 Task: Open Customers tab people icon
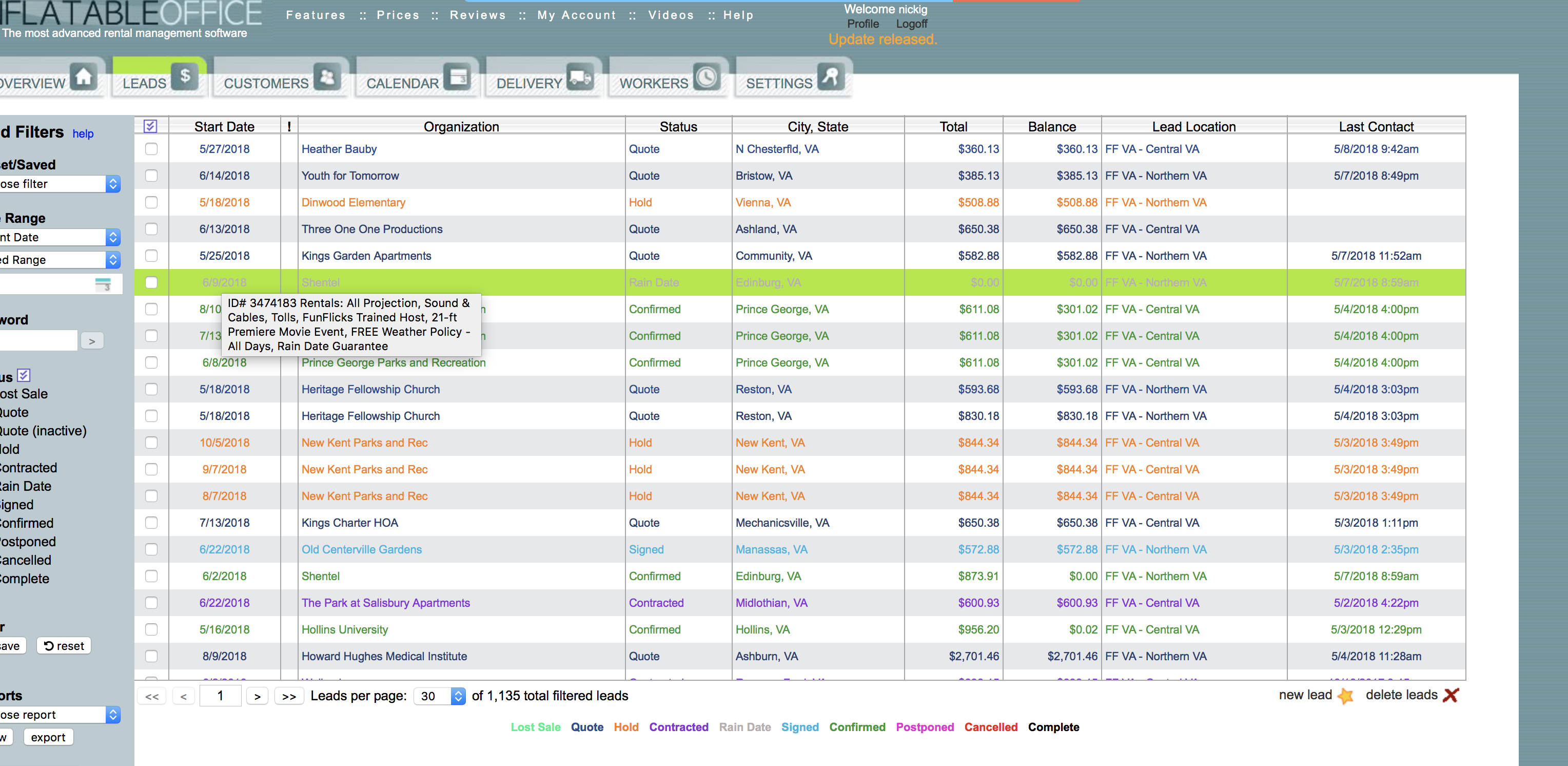(x=327, y=78)
